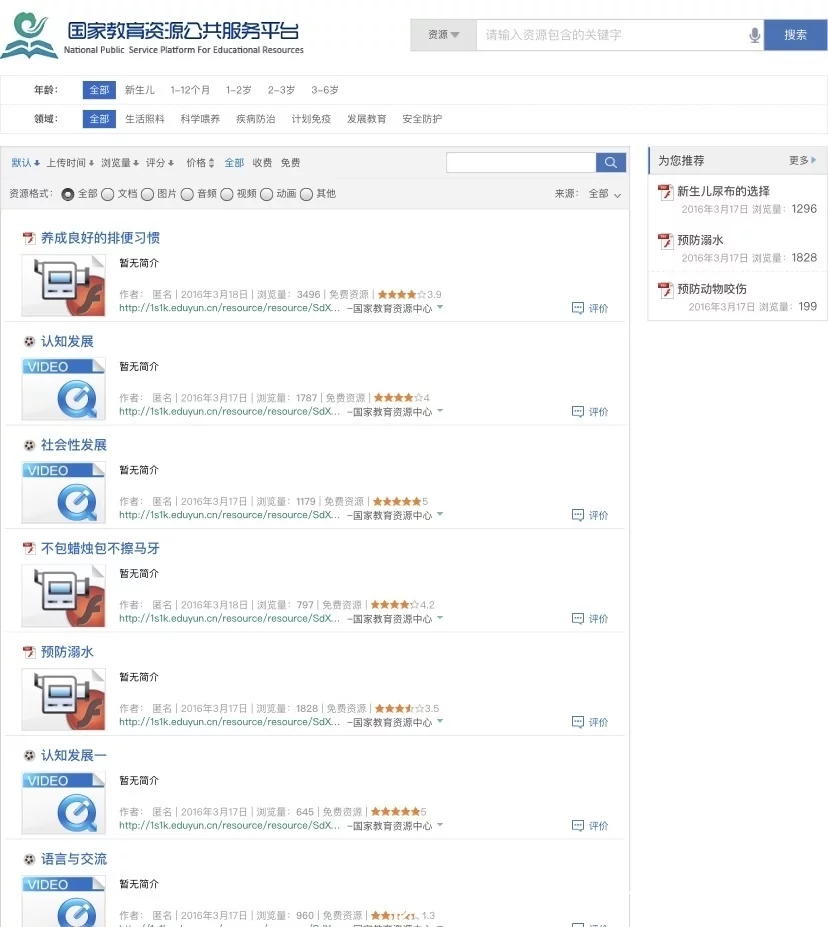Screen dimensions: 828x927
Task: Click the microphone voice search icon
Action: [x=754, y=35]
